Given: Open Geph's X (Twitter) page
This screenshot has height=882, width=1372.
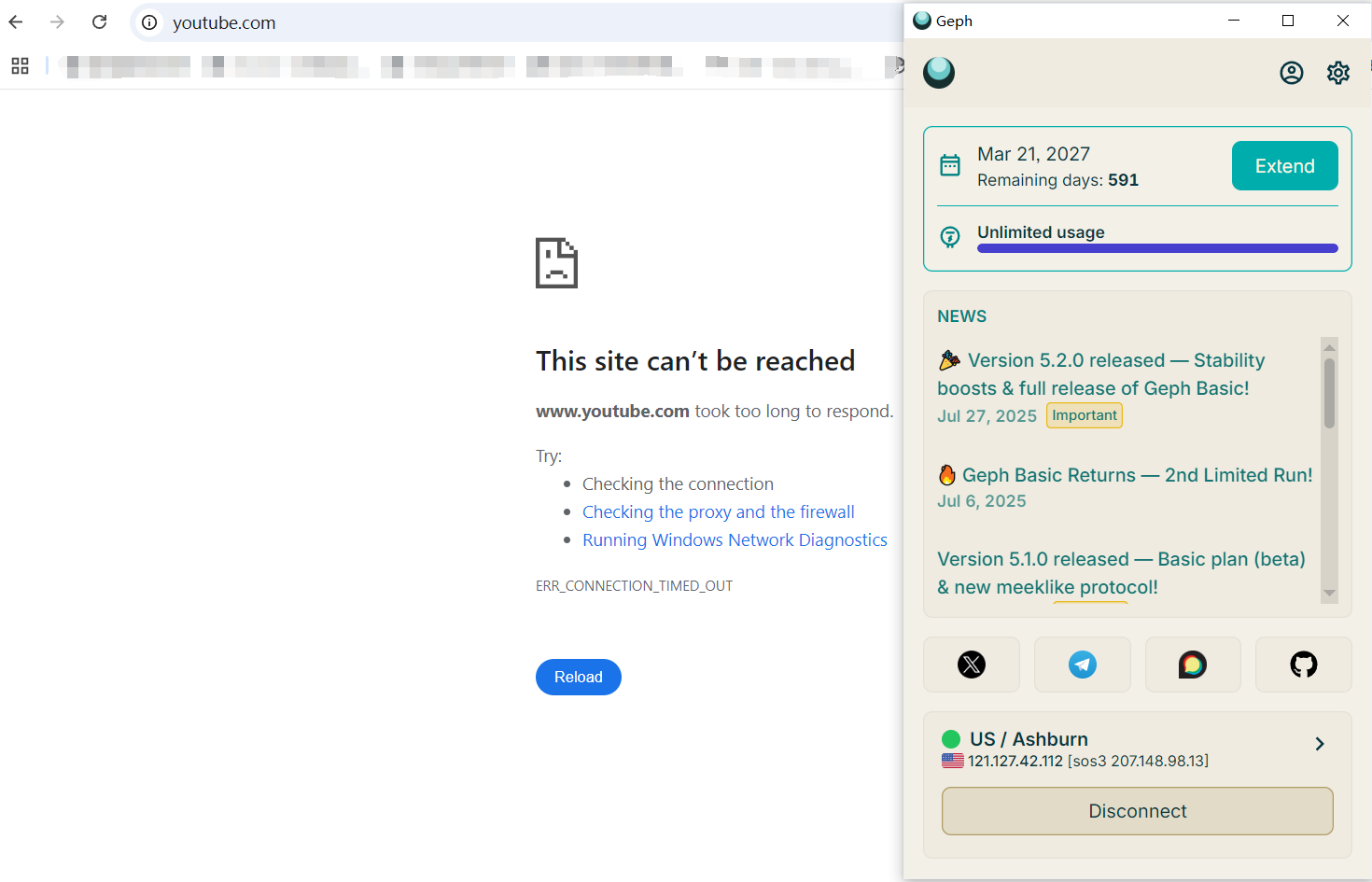Looking at the screenshot, I should [972, 665].
